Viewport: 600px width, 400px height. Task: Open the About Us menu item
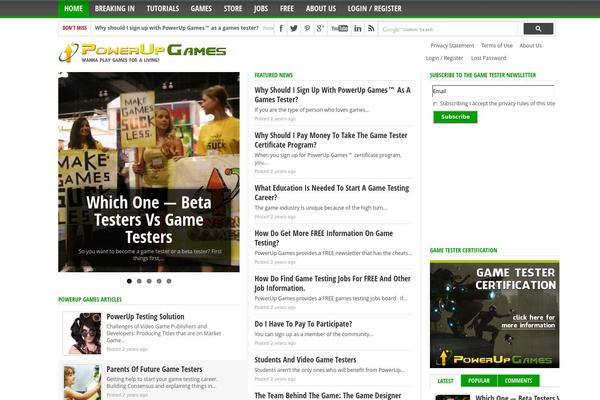pyautogui.click(x=321, y=8)
